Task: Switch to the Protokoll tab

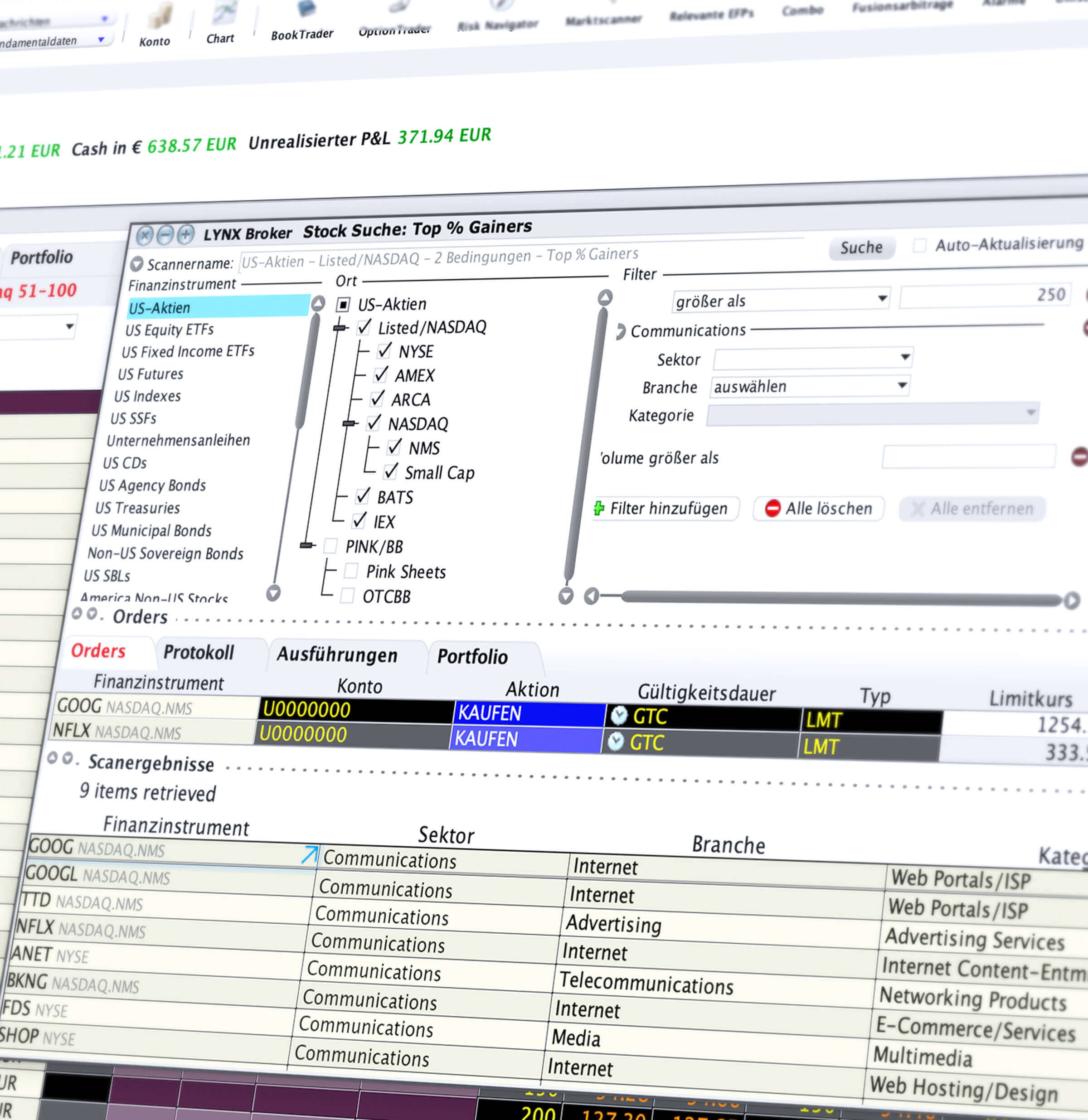Action: 199,652
